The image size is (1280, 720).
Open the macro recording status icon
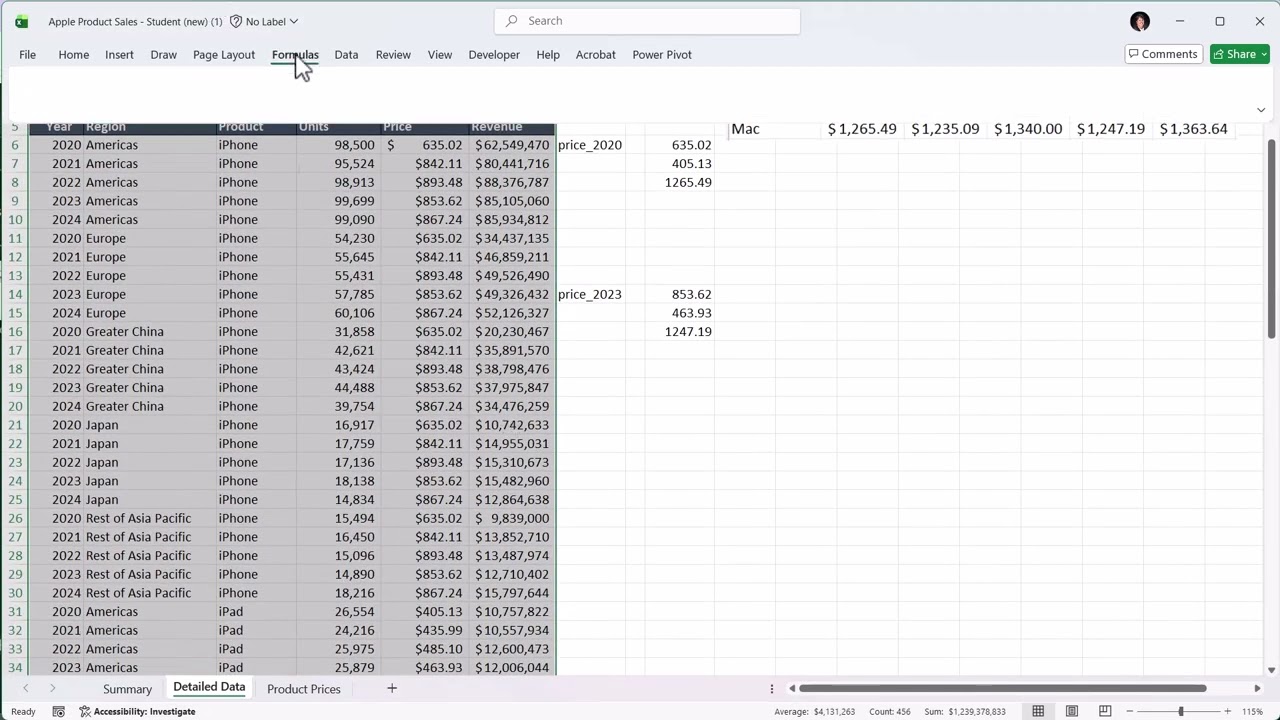[58, 711]
